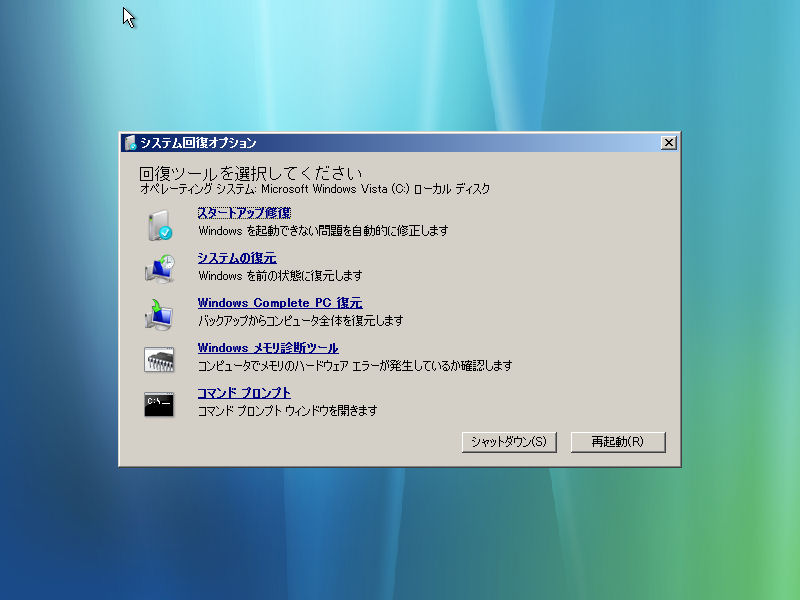Open the システムの復元 link
The height and width of the screenshot is (600, 800).
click(x=237, y=258)
